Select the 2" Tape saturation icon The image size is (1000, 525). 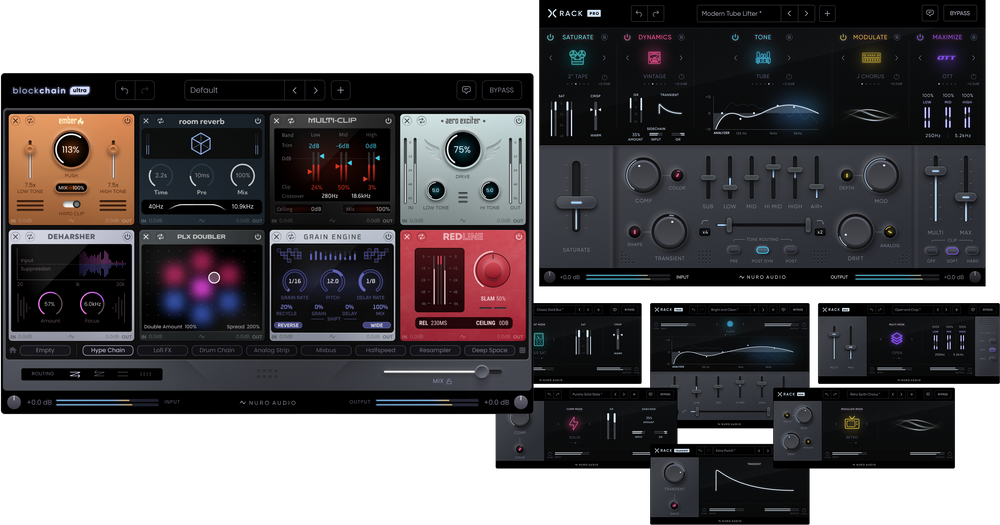coord(578,58)
